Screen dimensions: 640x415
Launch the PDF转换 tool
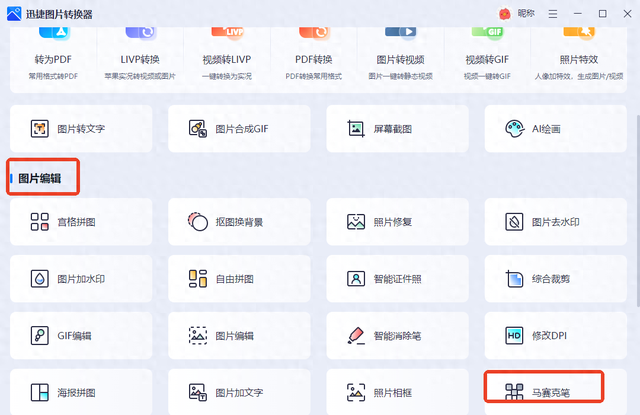pyautogui.click(x=313, y=60)
